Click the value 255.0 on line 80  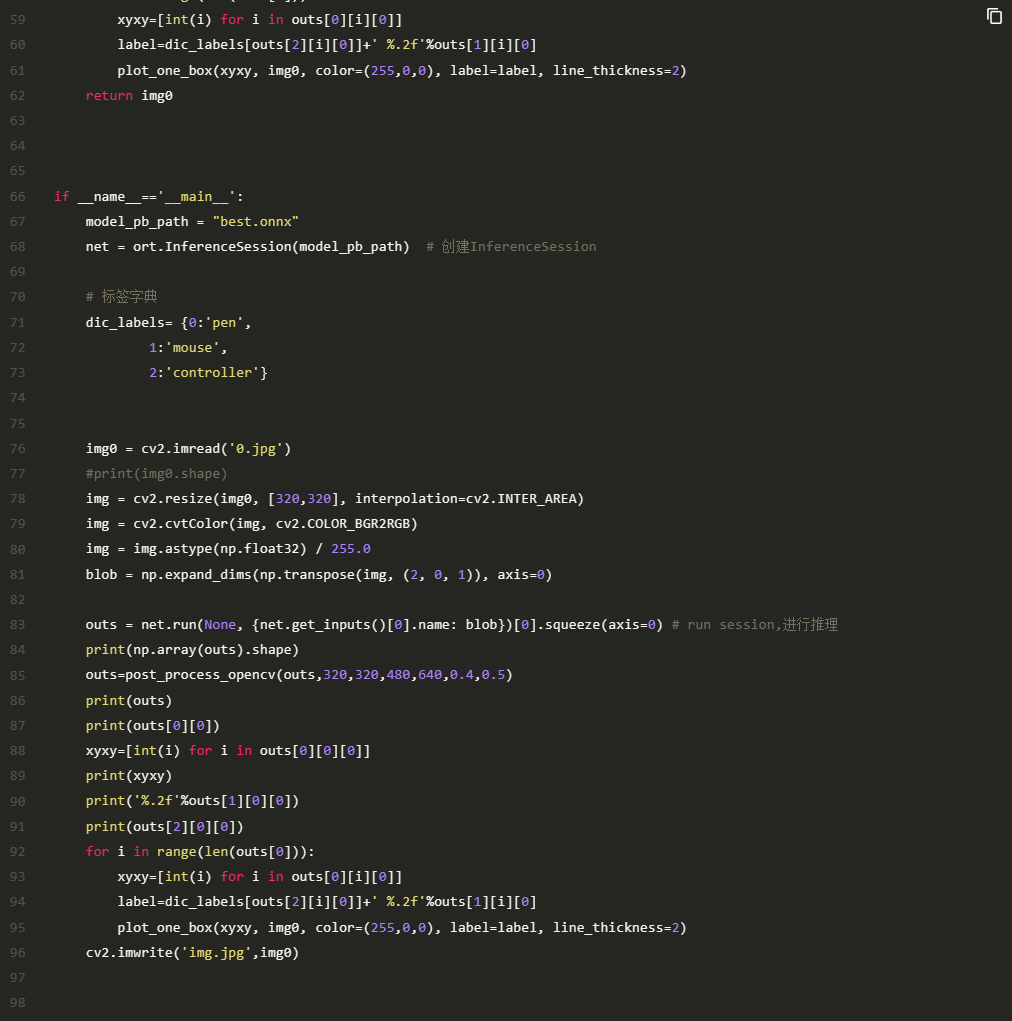pos(351,549)
